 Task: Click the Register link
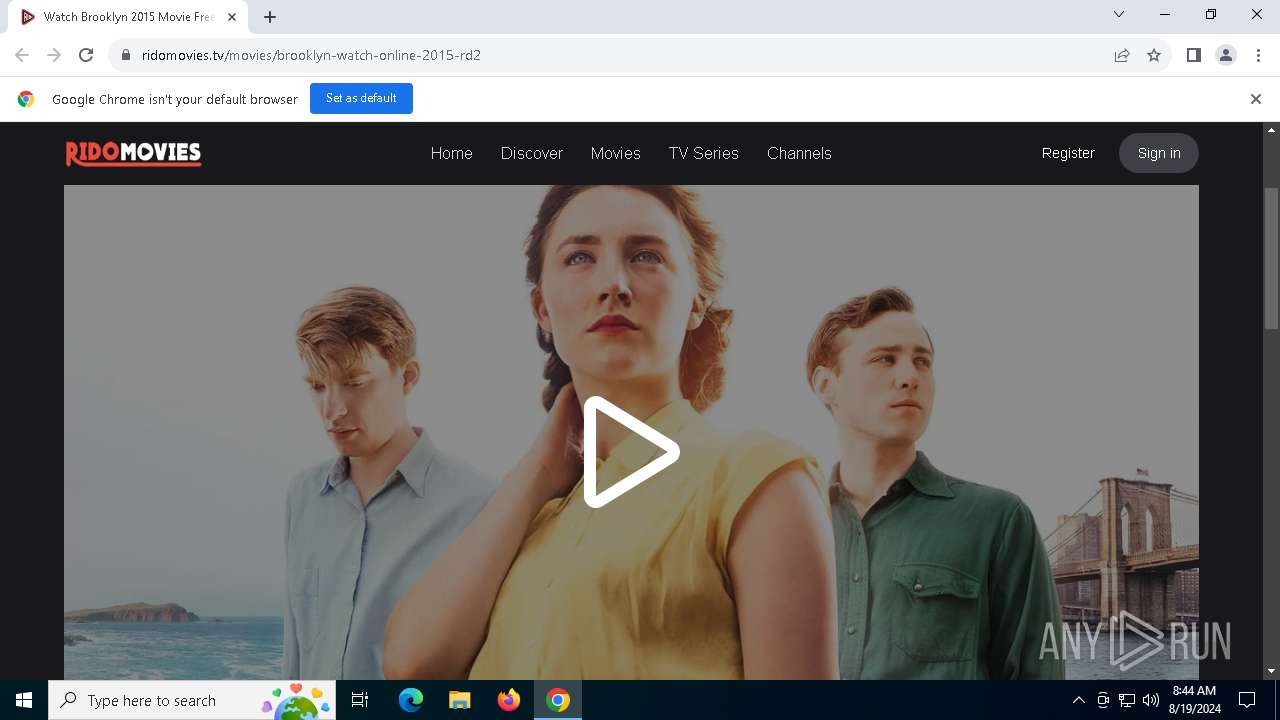[1068, 153]
